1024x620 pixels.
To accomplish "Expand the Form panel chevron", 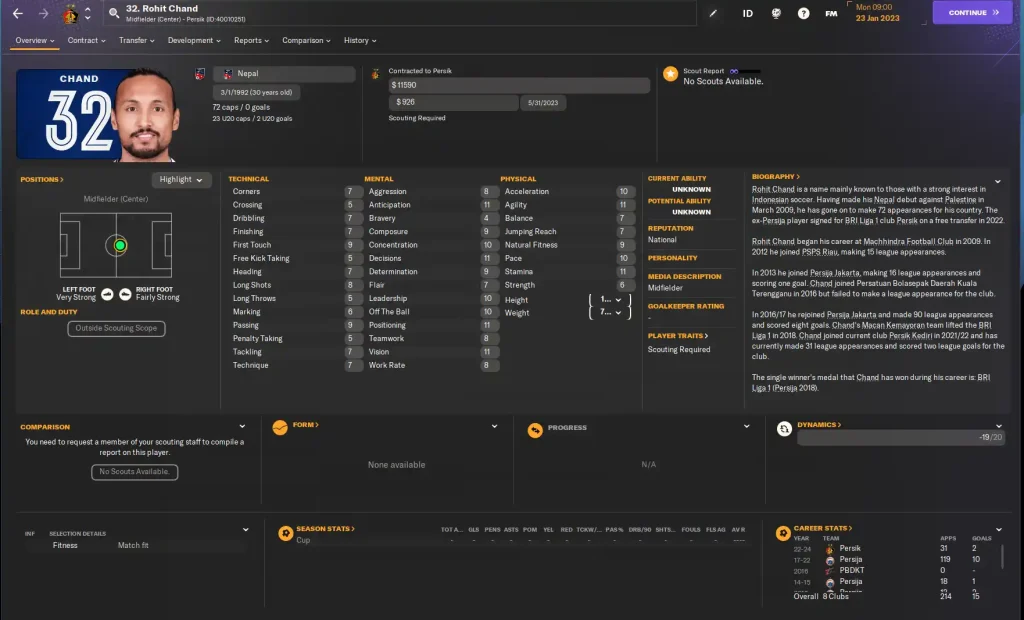I will [494, 427].
